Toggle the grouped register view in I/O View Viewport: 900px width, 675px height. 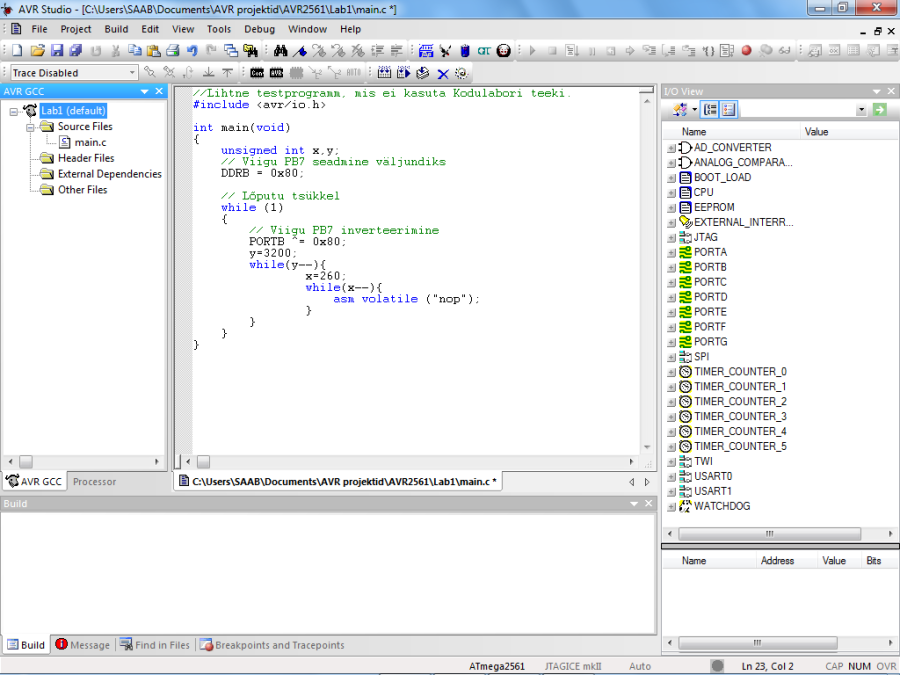pos(729,110)
